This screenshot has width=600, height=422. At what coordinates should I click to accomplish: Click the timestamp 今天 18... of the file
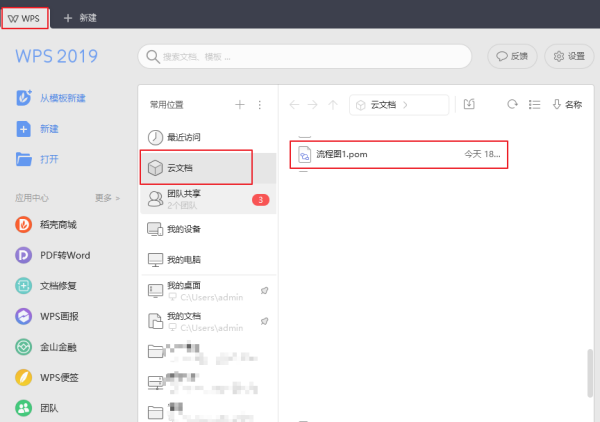point(482,154)
